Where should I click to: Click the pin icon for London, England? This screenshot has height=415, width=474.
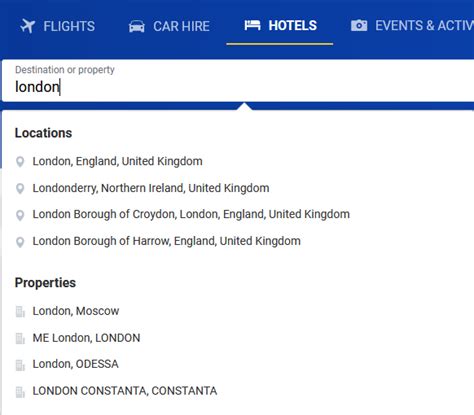tap(20, 162)
